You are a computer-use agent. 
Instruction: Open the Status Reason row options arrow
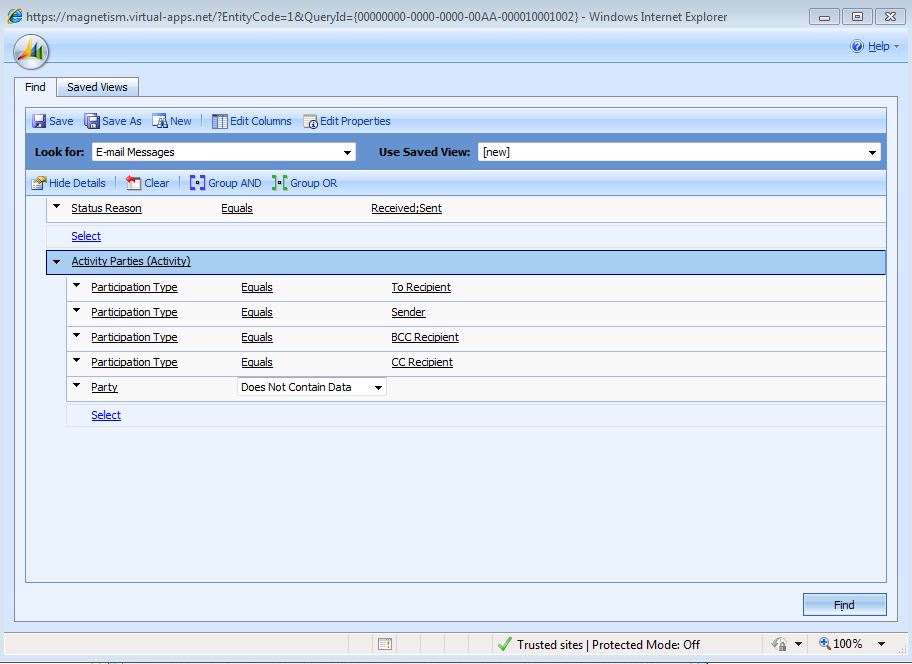57,208
